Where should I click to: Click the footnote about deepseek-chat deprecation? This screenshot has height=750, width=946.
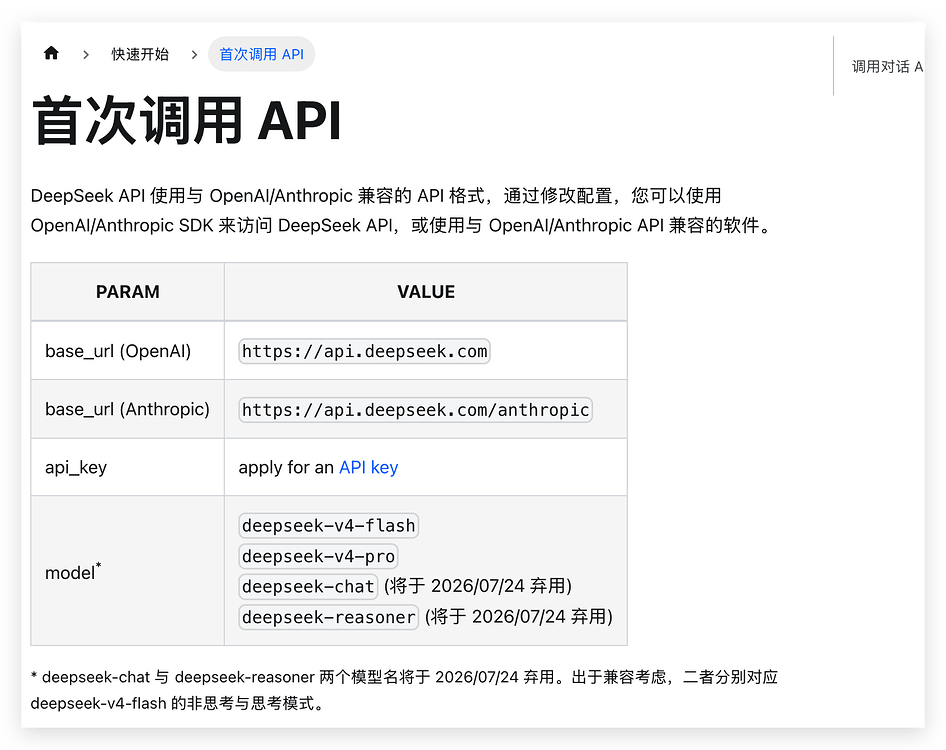click(x=404, y=690)
